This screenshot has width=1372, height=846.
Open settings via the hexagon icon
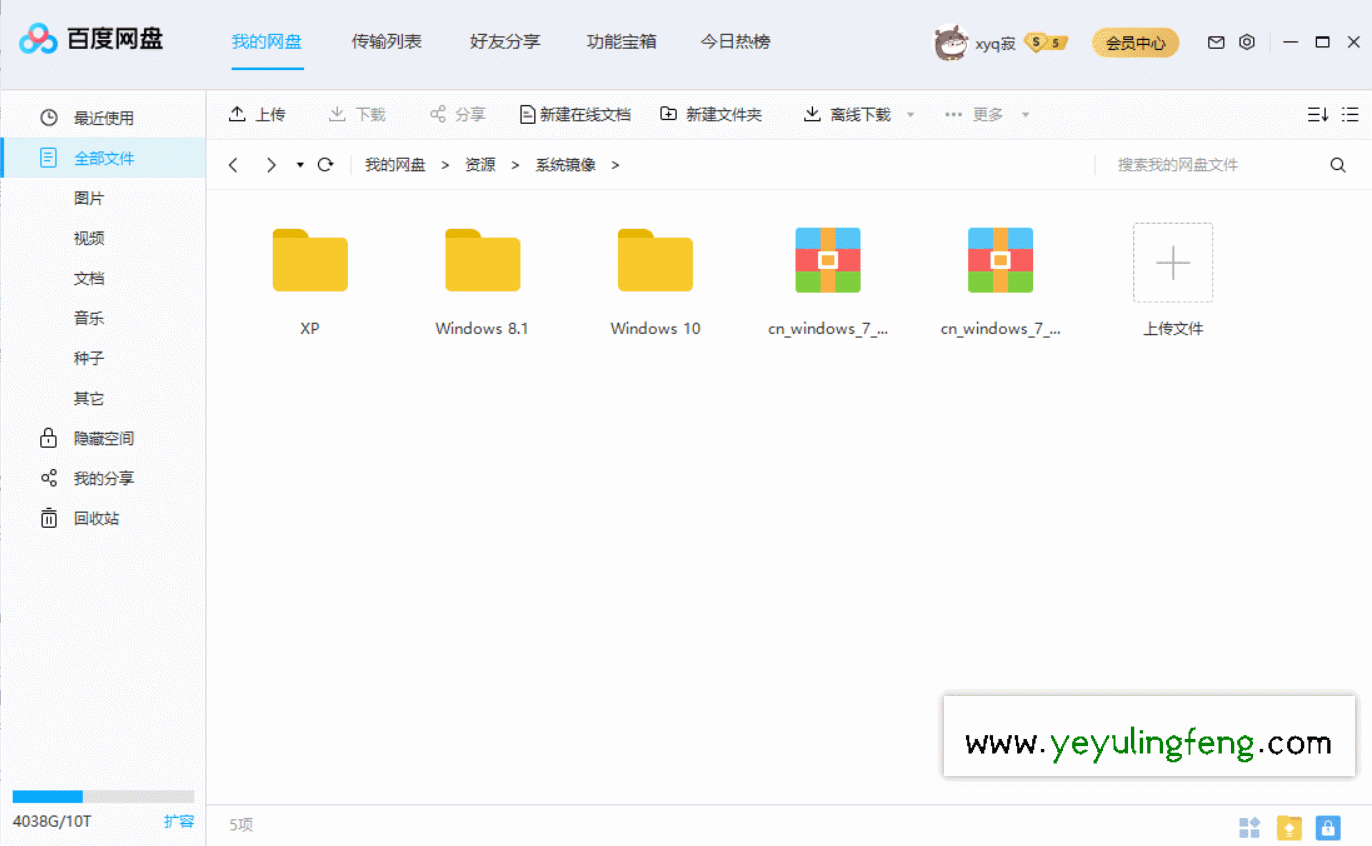tap(1247, 42)
